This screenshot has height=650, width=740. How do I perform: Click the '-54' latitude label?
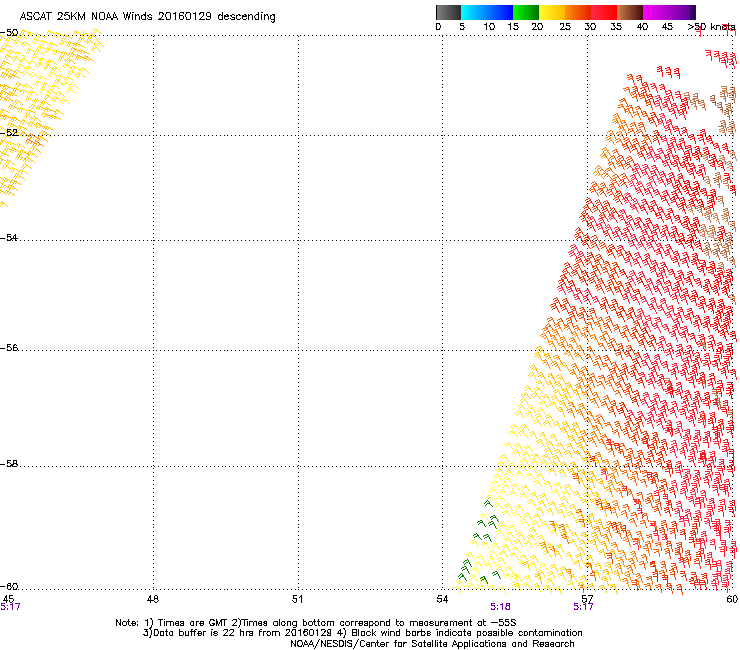pyautogui.click(x=9, y=237)
